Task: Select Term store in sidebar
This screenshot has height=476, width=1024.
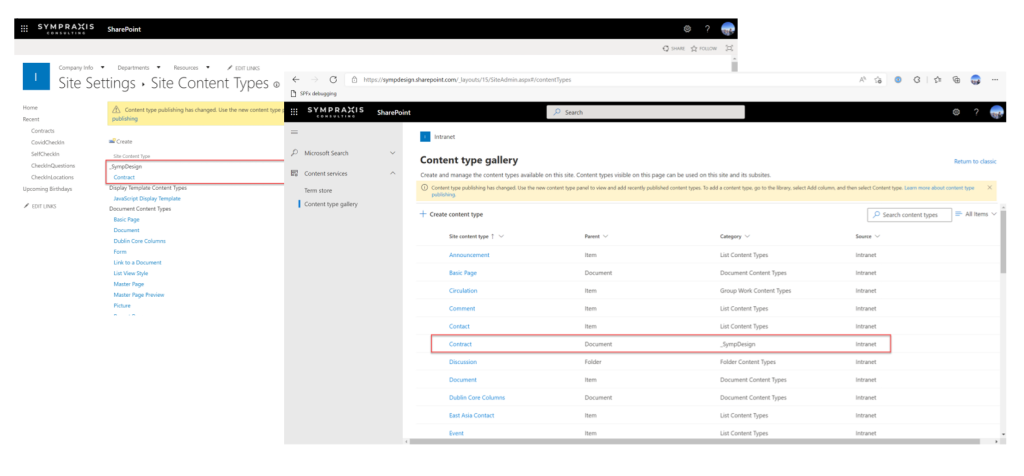Action: point(318,191)
